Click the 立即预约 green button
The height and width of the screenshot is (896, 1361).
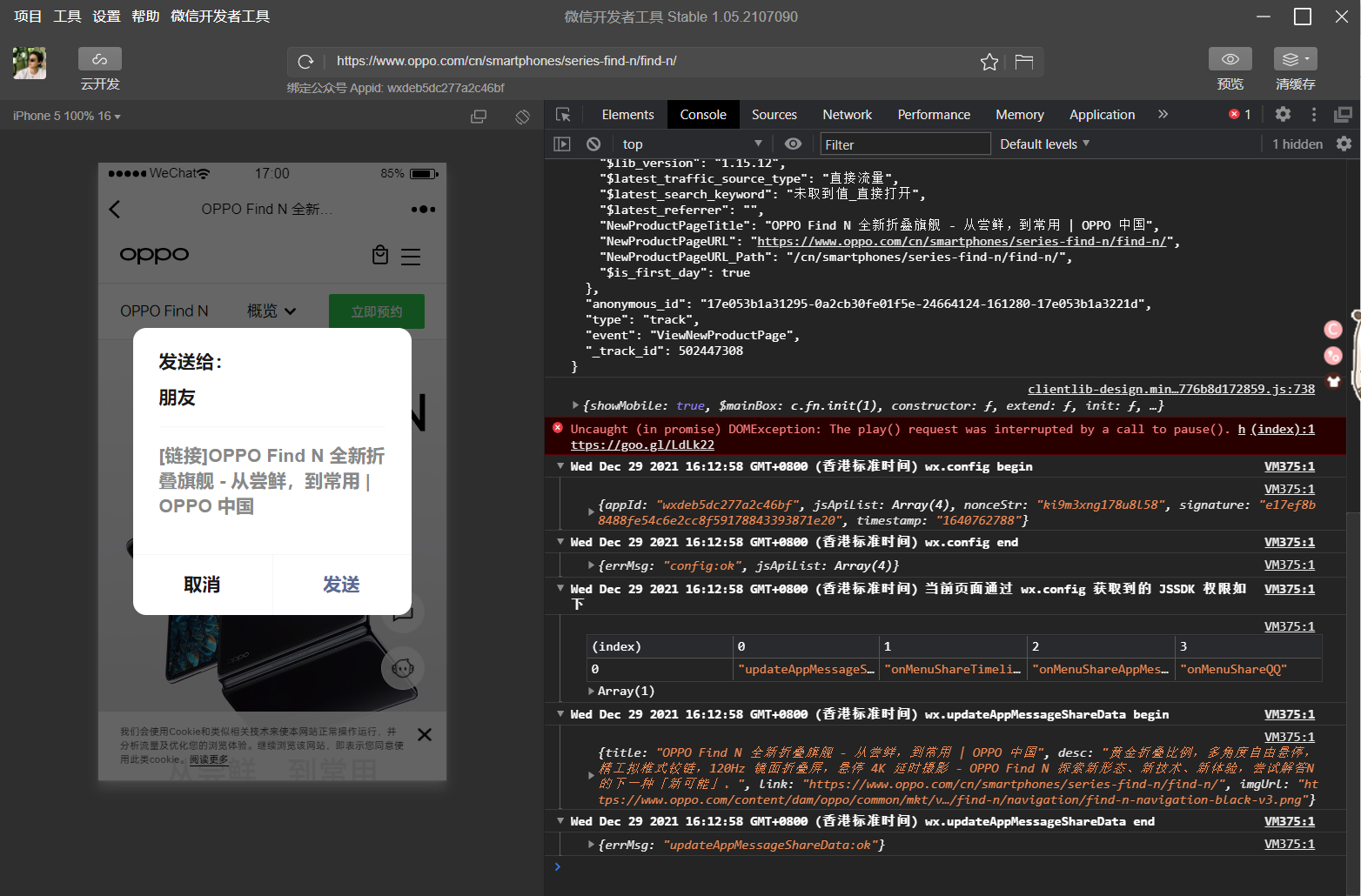377,311
